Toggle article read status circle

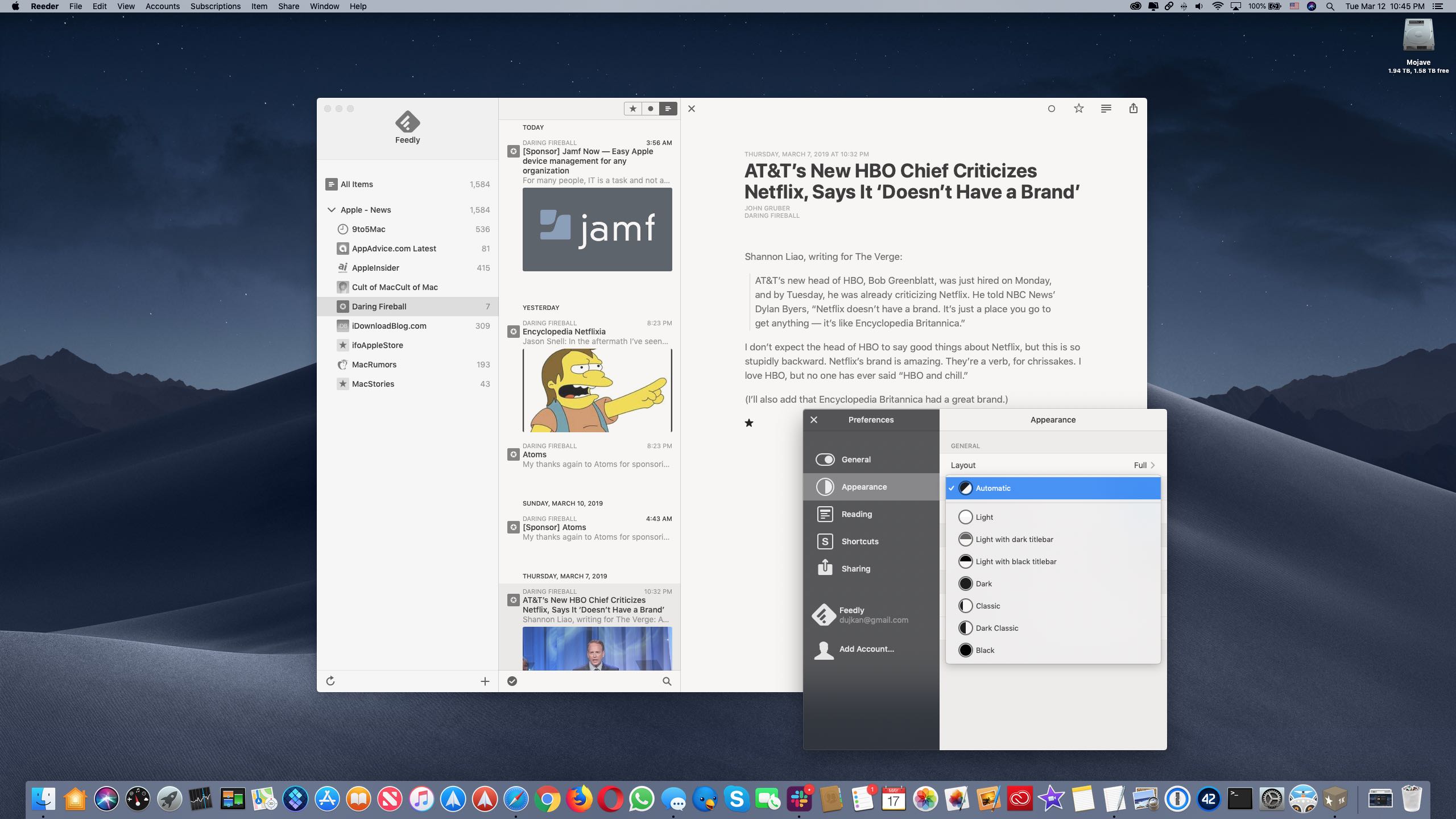[x=1051, y=109]
